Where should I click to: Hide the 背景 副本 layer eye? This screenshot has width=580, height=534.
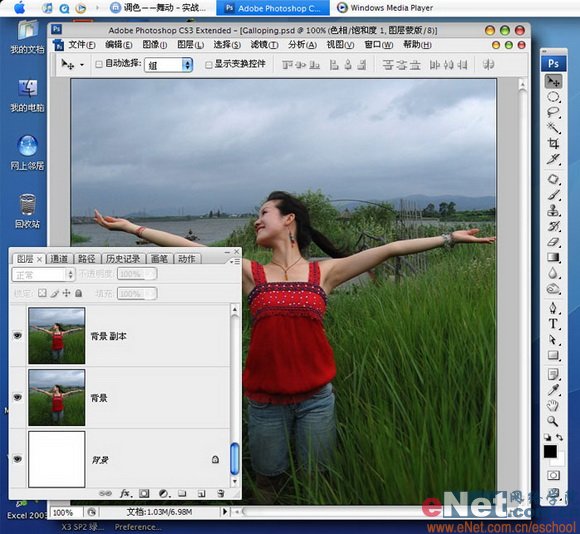click(x=17, y=335)
